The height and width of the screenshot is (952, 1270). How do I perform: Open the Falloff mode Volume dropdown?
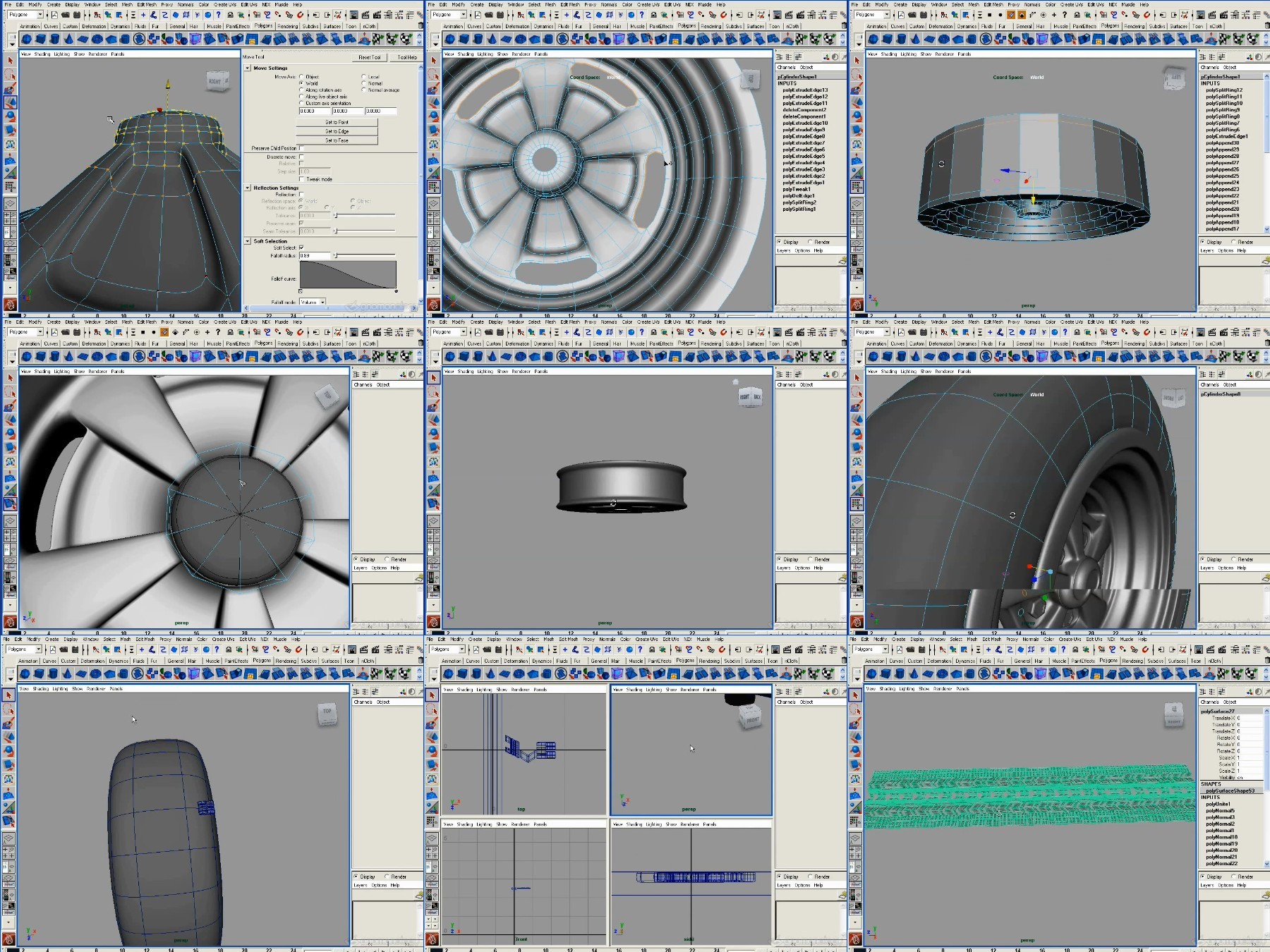[313, 302]
